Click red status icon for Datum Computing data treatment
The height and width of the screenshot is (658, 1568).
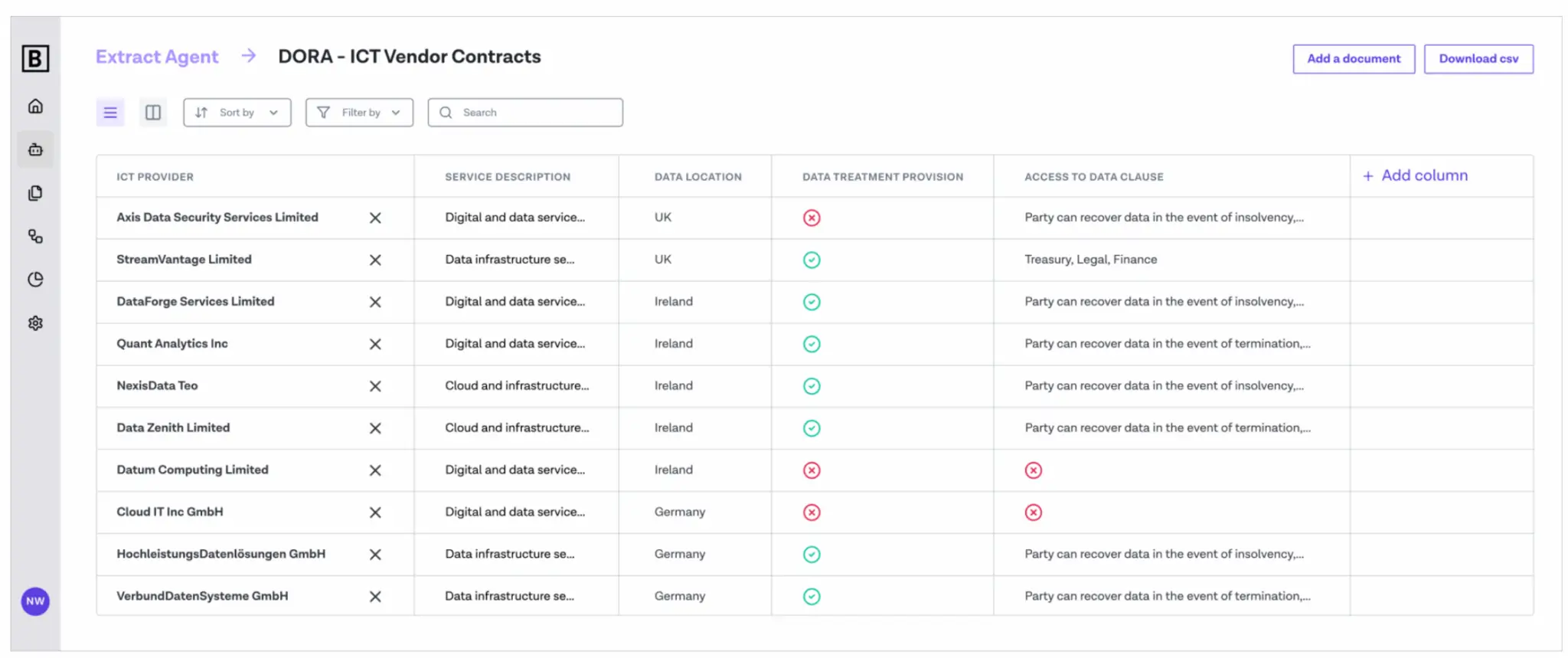(x=812, y=470)
